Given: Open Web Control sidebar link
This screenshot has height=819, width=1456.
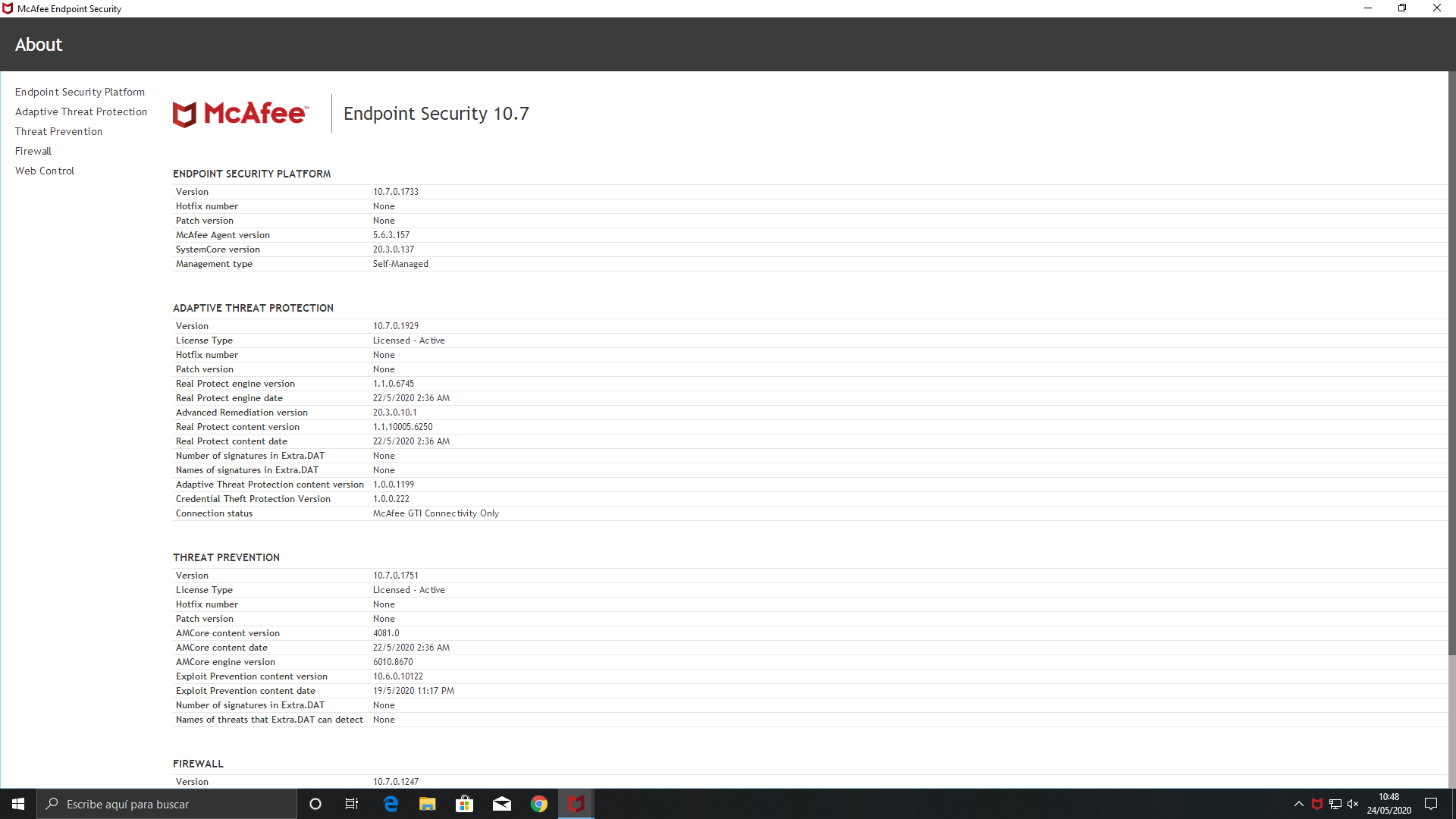Looking at the screenshot, I should (45, 171).
